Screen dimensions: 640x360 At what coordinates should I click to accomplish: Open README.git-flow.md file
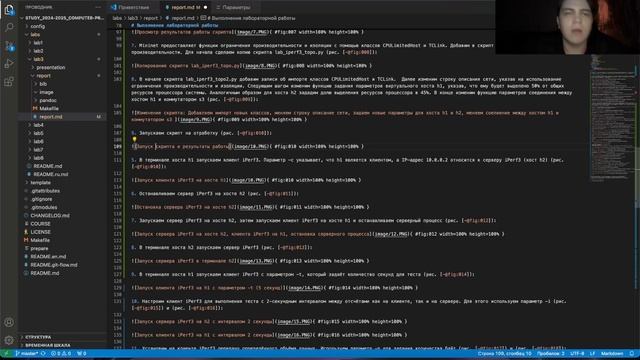click(53, 265)
